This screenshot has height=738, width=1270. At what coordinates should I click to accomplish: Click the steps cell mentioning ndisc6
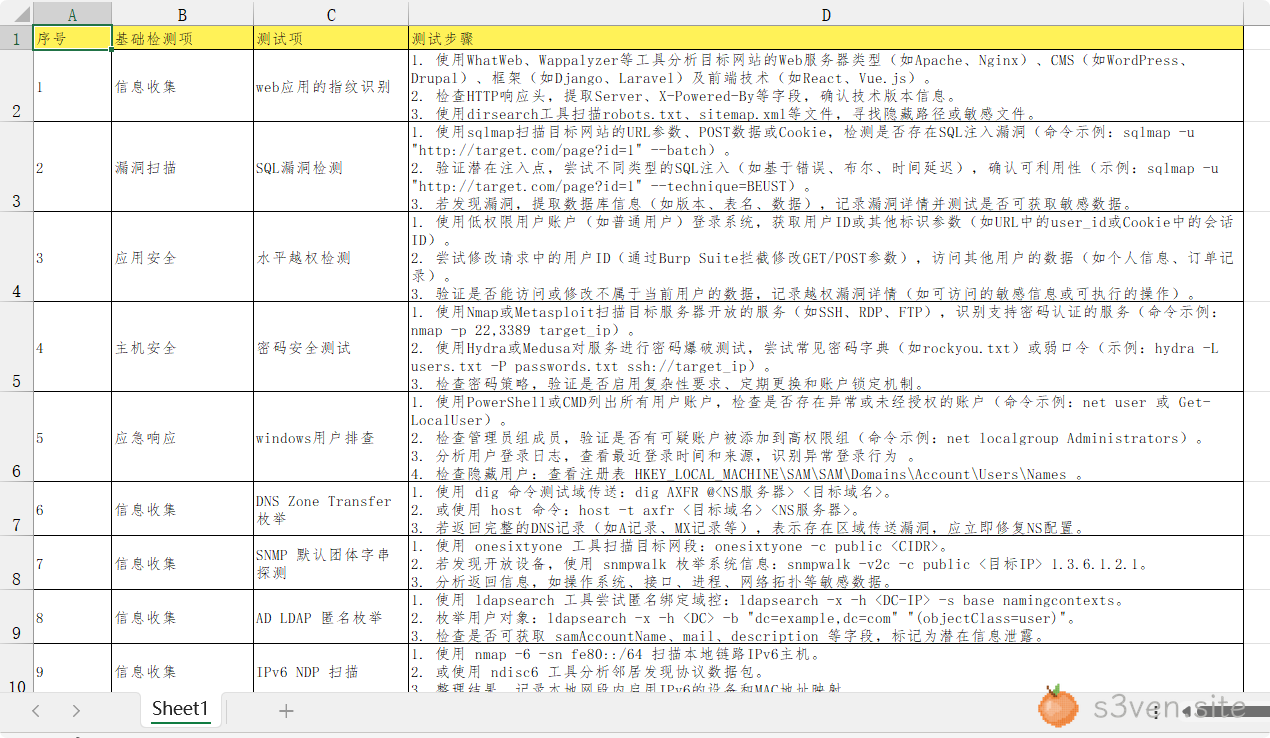[x=826, y=667]
